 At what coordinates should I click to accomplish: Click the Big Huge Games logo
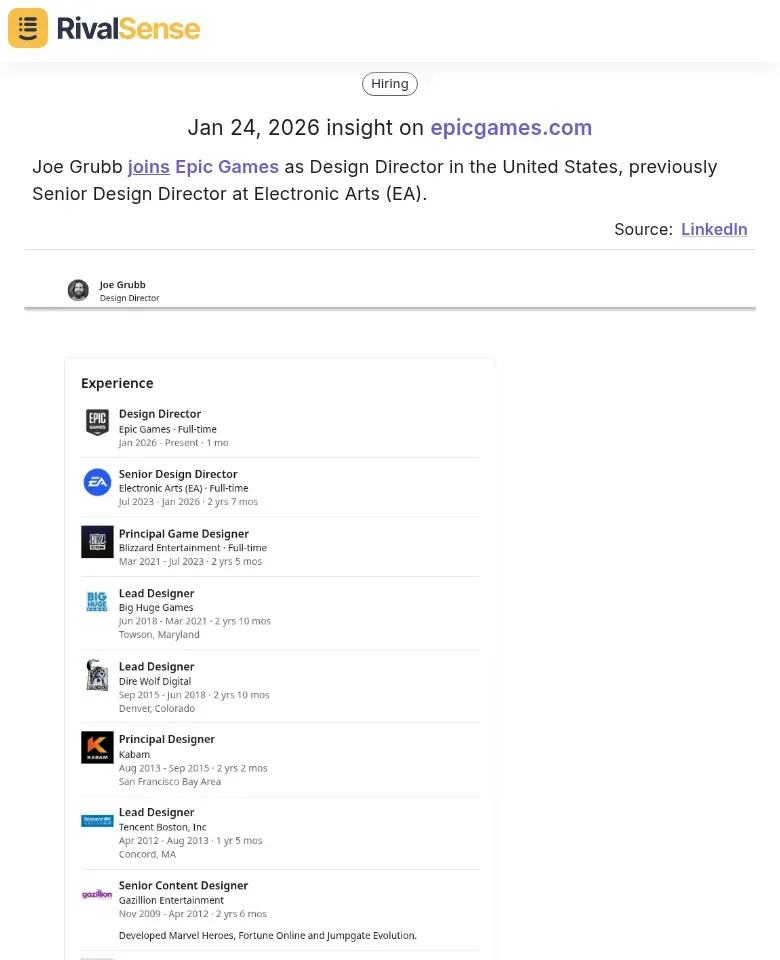click(96, 602)
